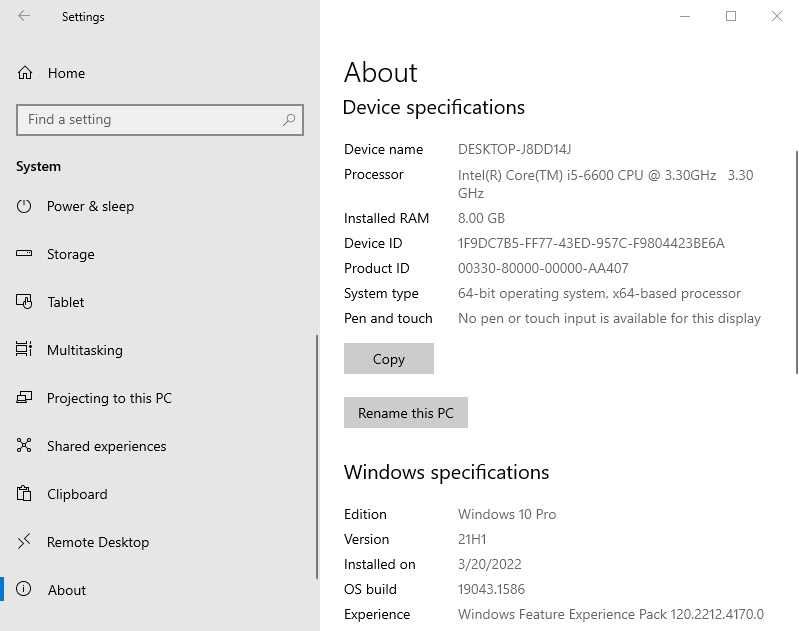Click the Multitasking icon
Viewport: 799px width, 631px height.
pyautogui.click(x=25, y=350)
